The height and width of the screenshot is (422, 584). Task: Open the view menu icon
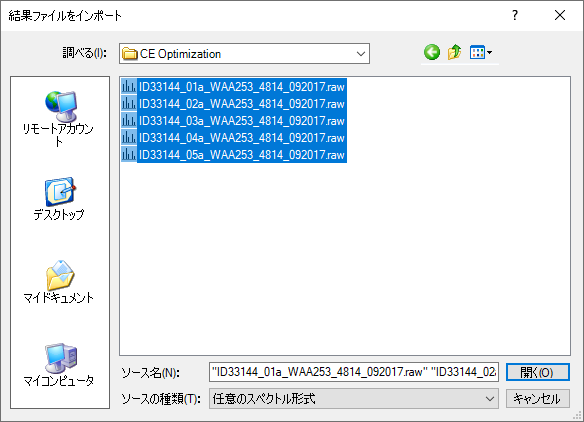pos(477,53)
